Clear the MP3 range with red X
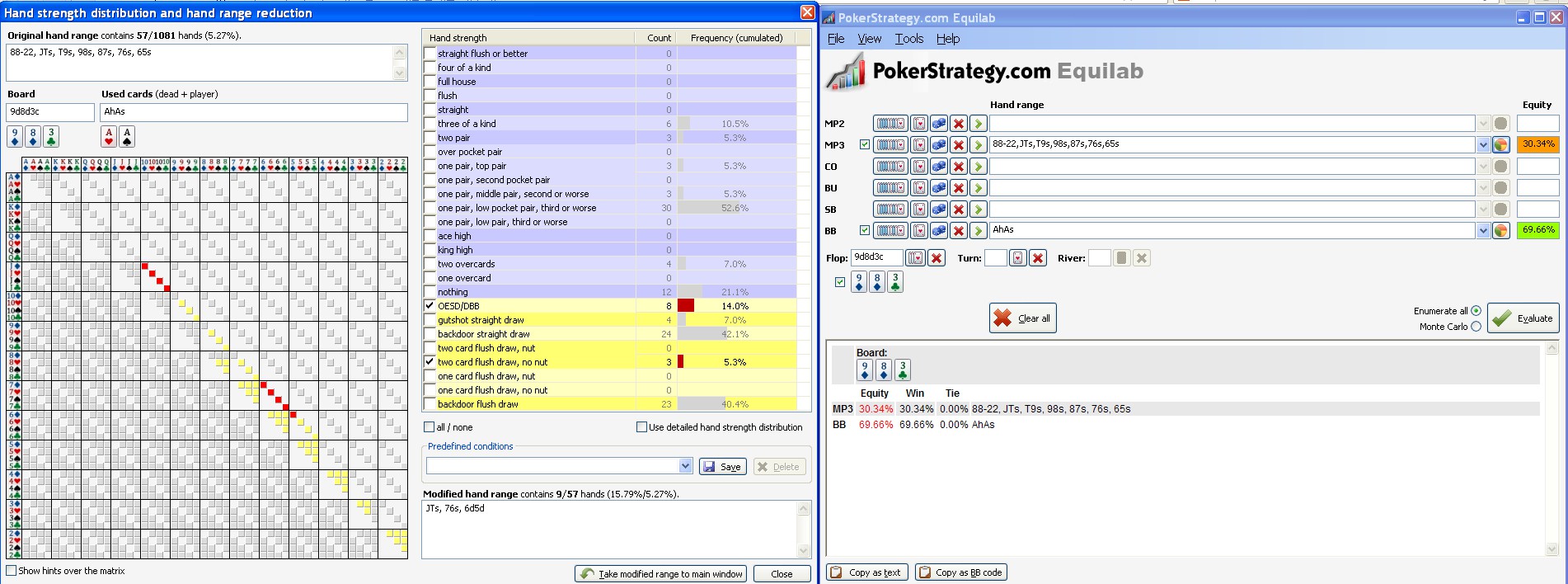Image resolution: width=1568 pixels, height=584 pixels. click(958, 145)
